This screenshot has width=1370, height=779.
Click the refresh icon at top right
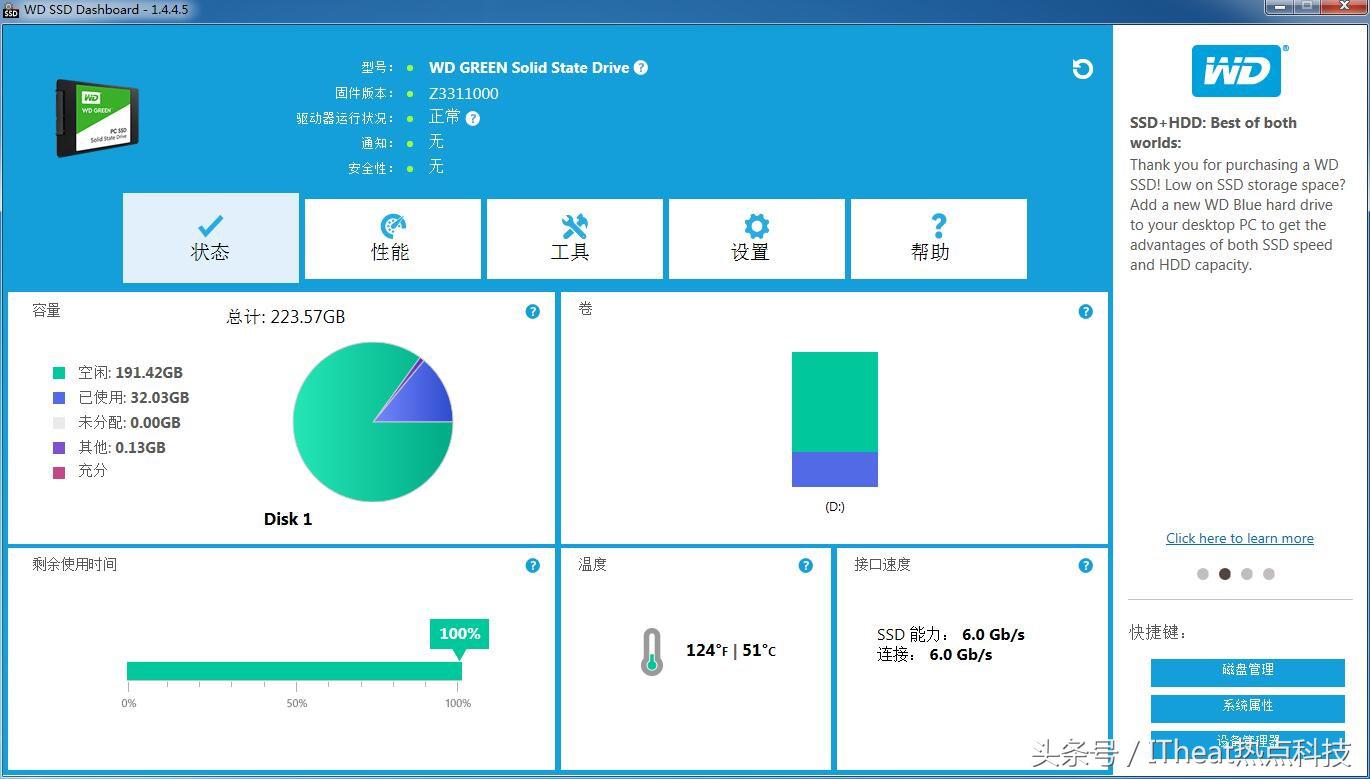pos(1083,69)
